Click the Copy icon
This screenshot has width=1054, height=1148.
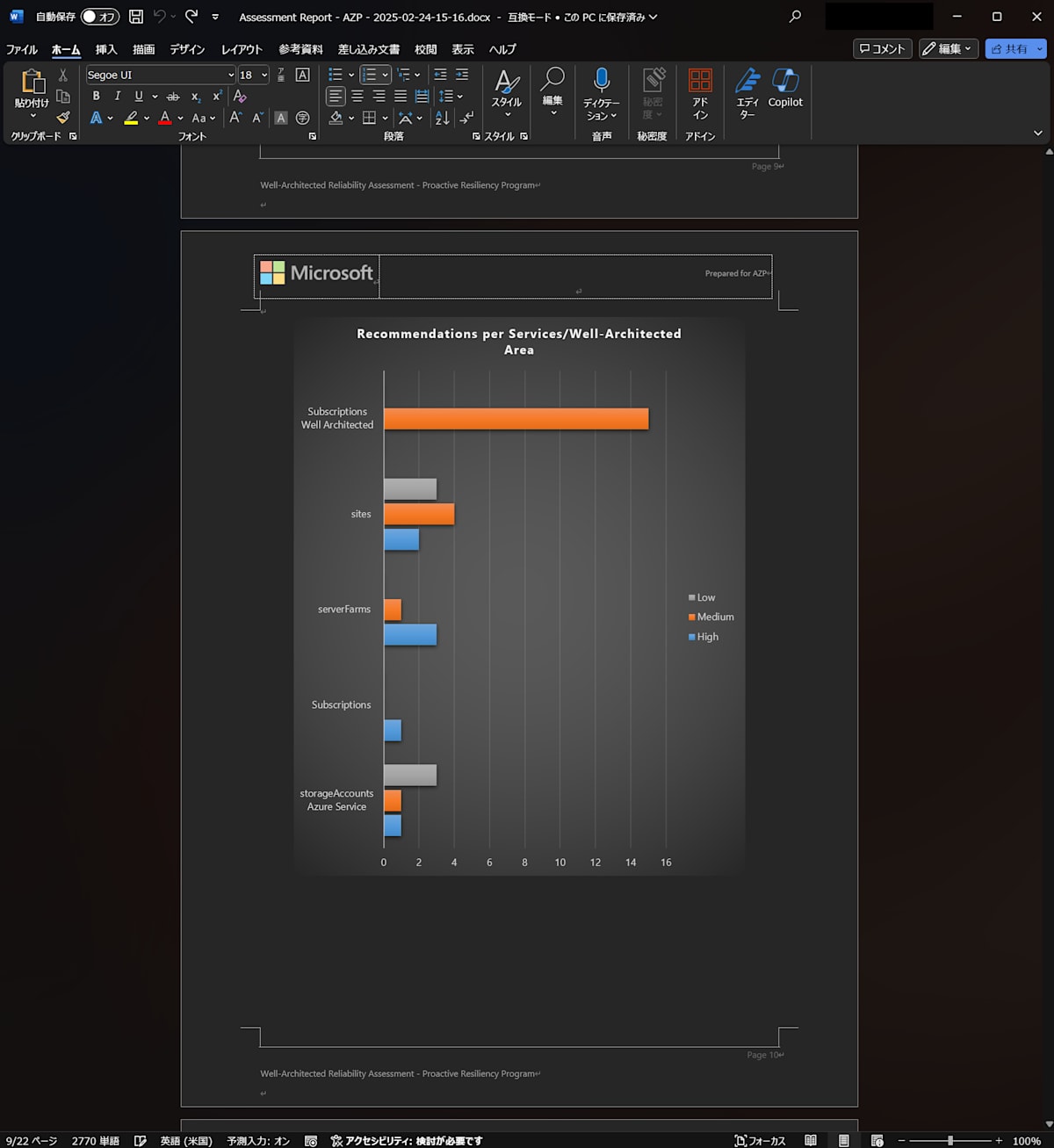tap(63, 97)
